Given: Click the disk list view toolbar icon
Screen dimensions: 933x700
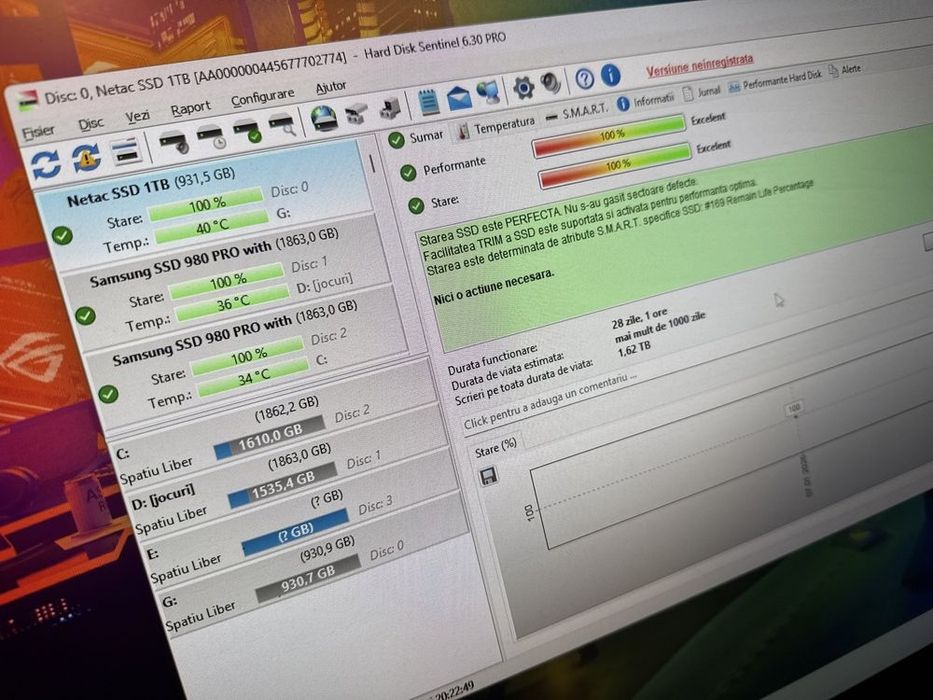Looking at the screenshot, I should point(126,151).
